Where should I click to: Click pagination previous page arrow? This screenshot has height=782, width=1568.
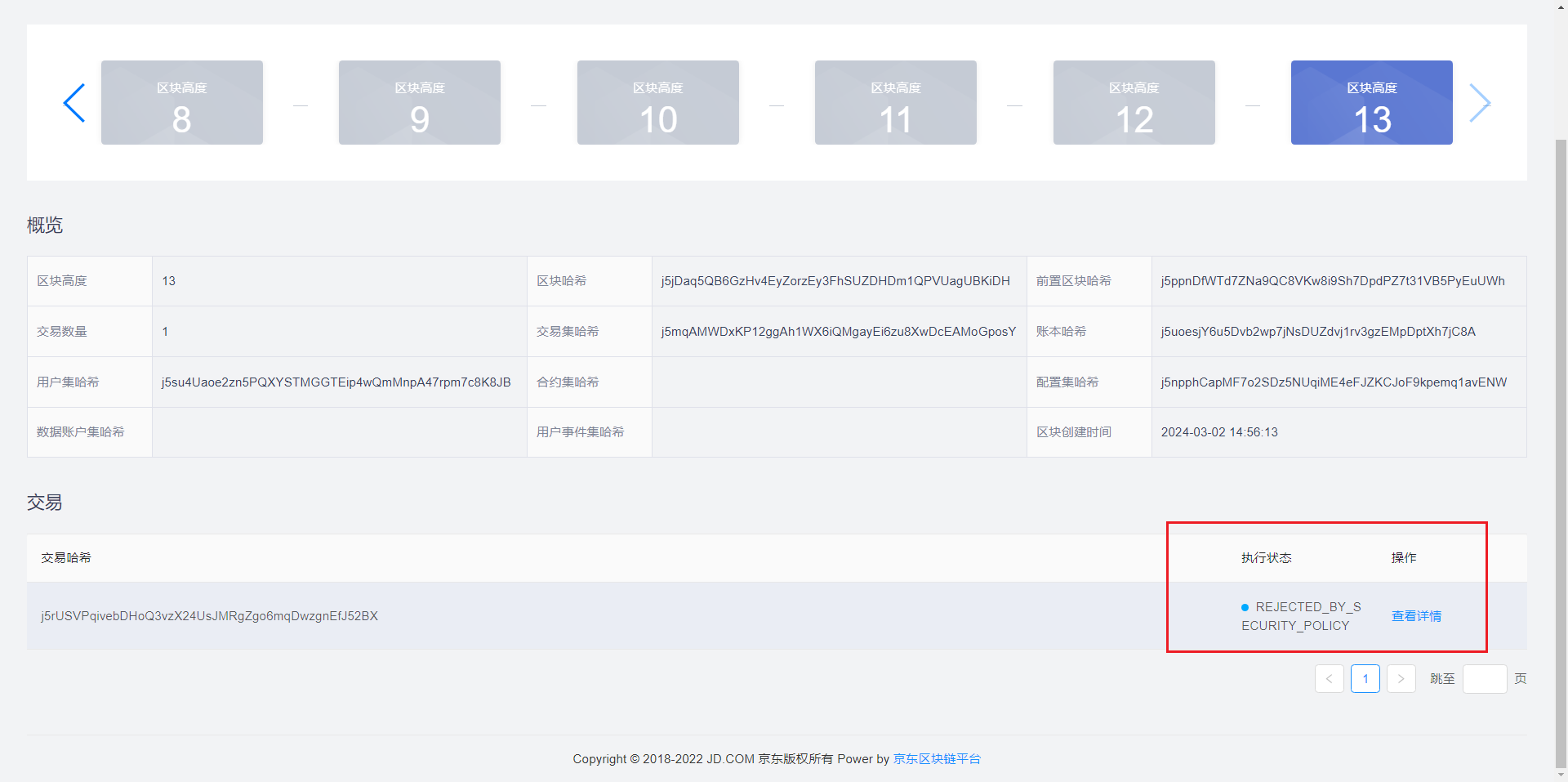pos(1330,679)
